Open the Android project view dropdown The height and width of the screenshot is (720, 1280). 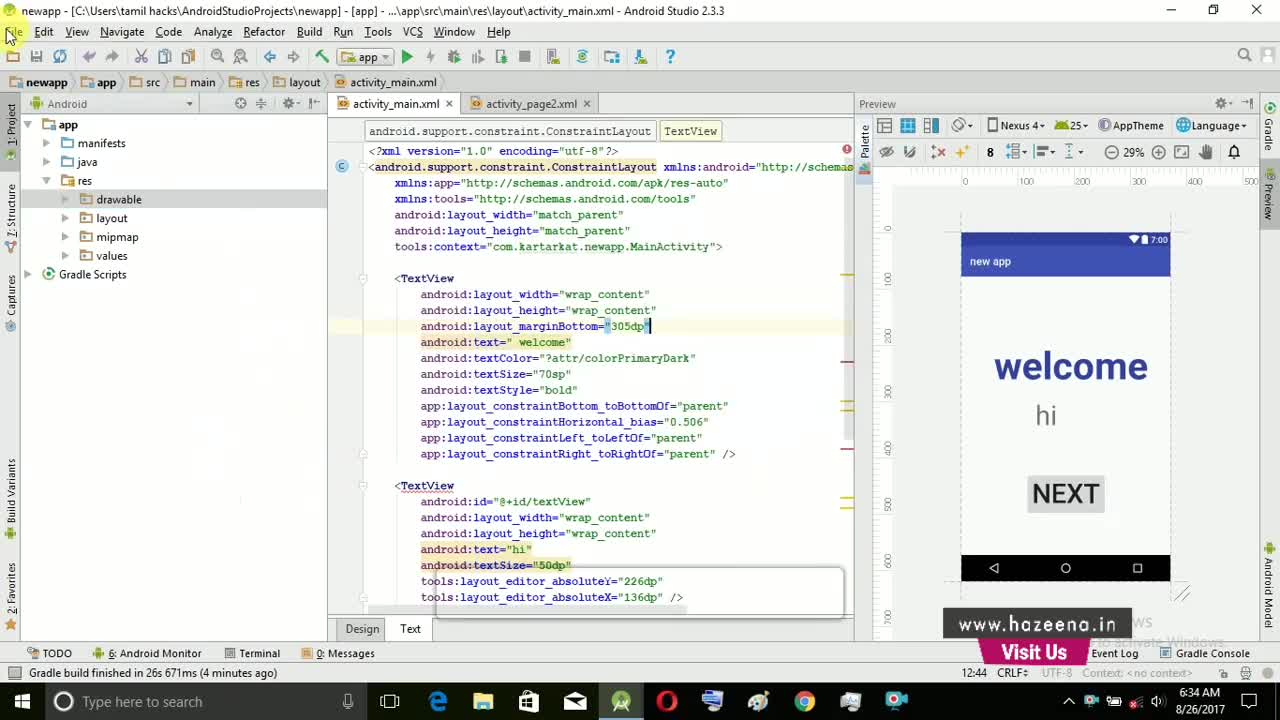pos(112,104)
